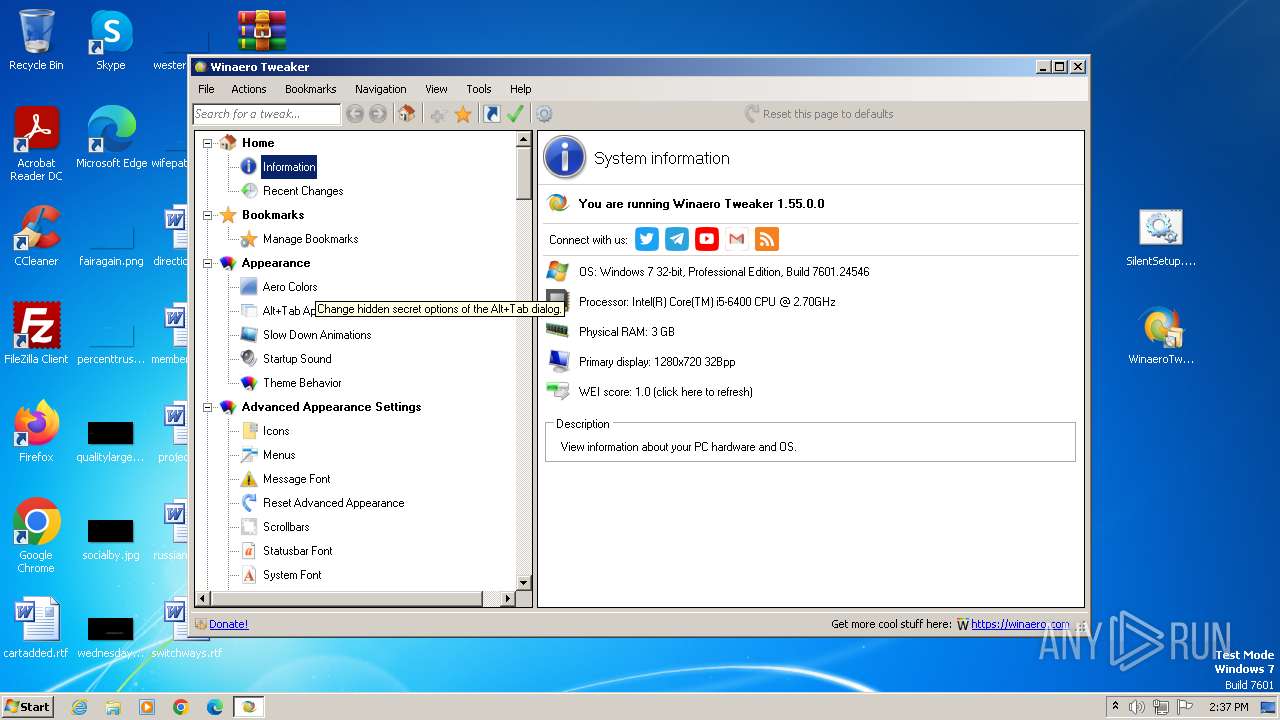Screen dimensions: 1280x720
Task: Open the Actions menu
Action: 249,89
